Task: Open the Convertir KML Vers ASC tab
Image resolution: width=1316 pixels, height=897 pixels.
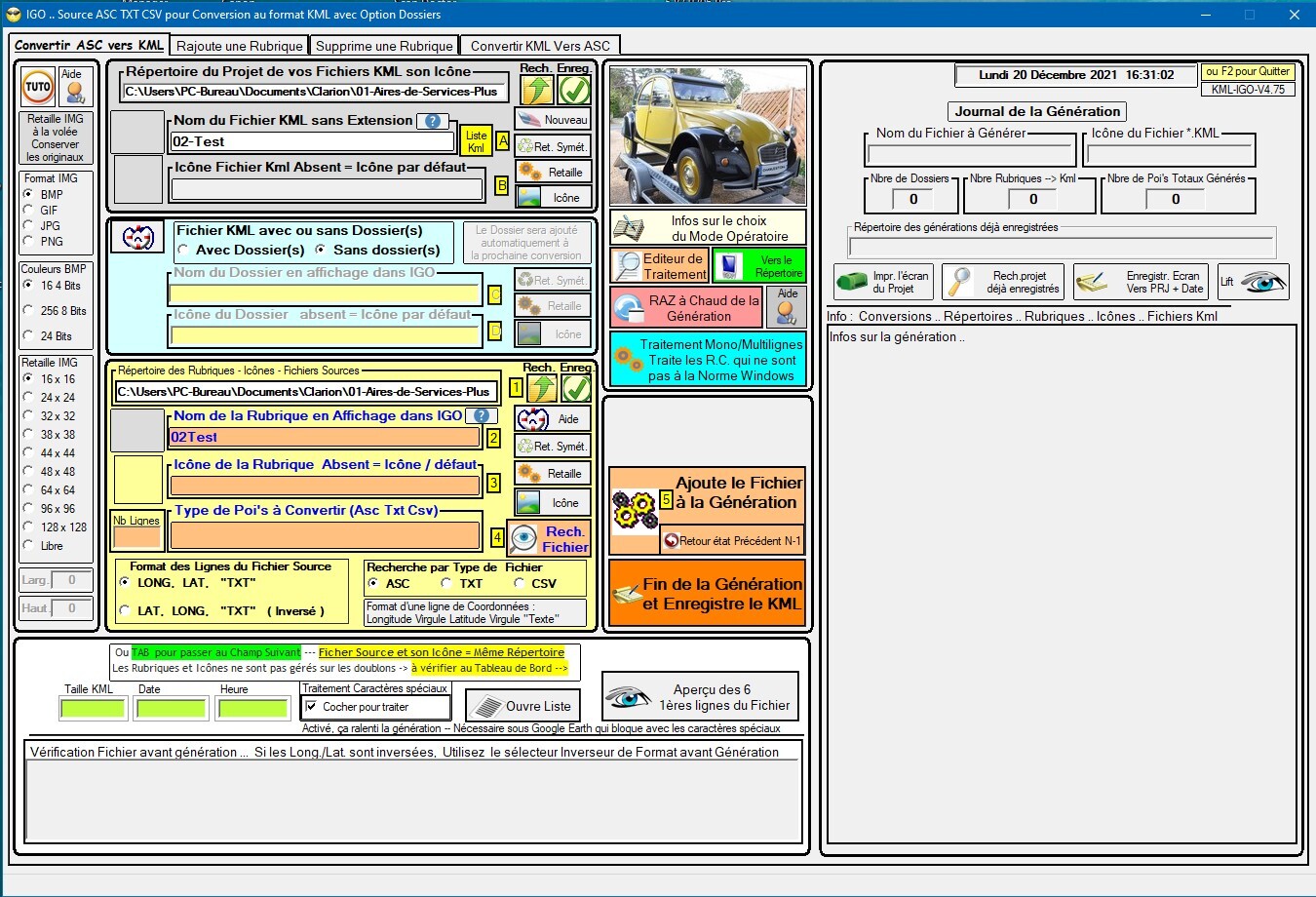Action: point(540,46)
